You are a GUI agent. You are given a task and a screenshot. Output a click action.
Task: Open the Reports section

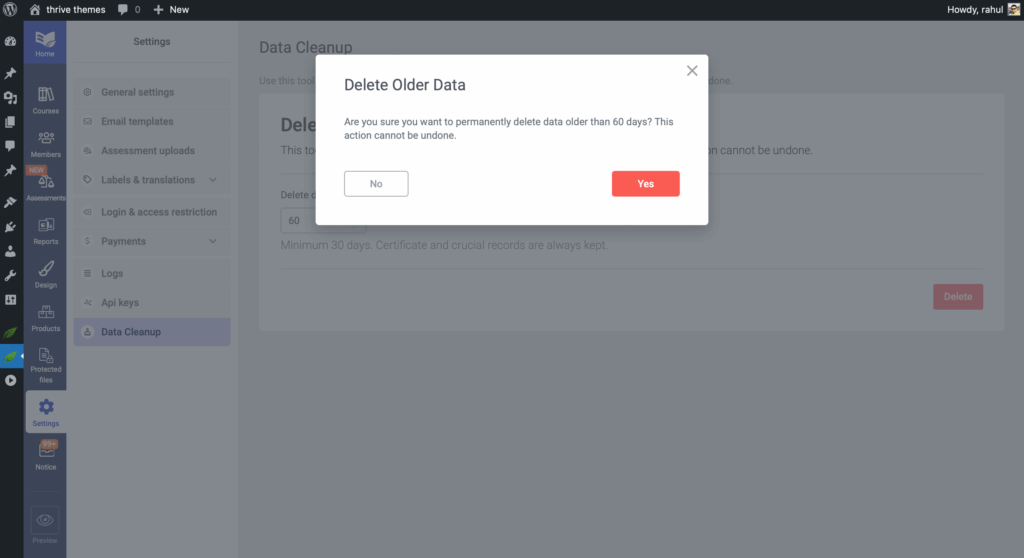(x=46, y=230)
